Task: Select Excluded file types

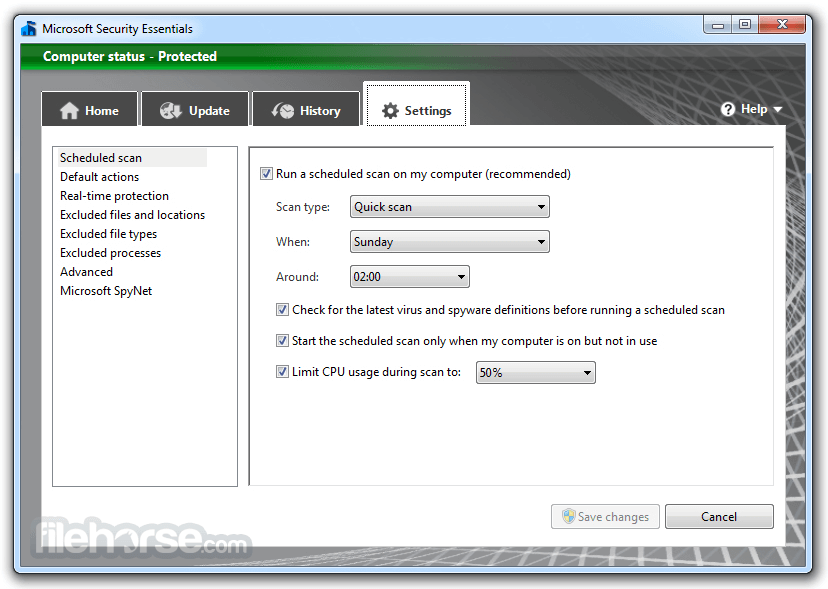Action: click(x=108, y=234)
